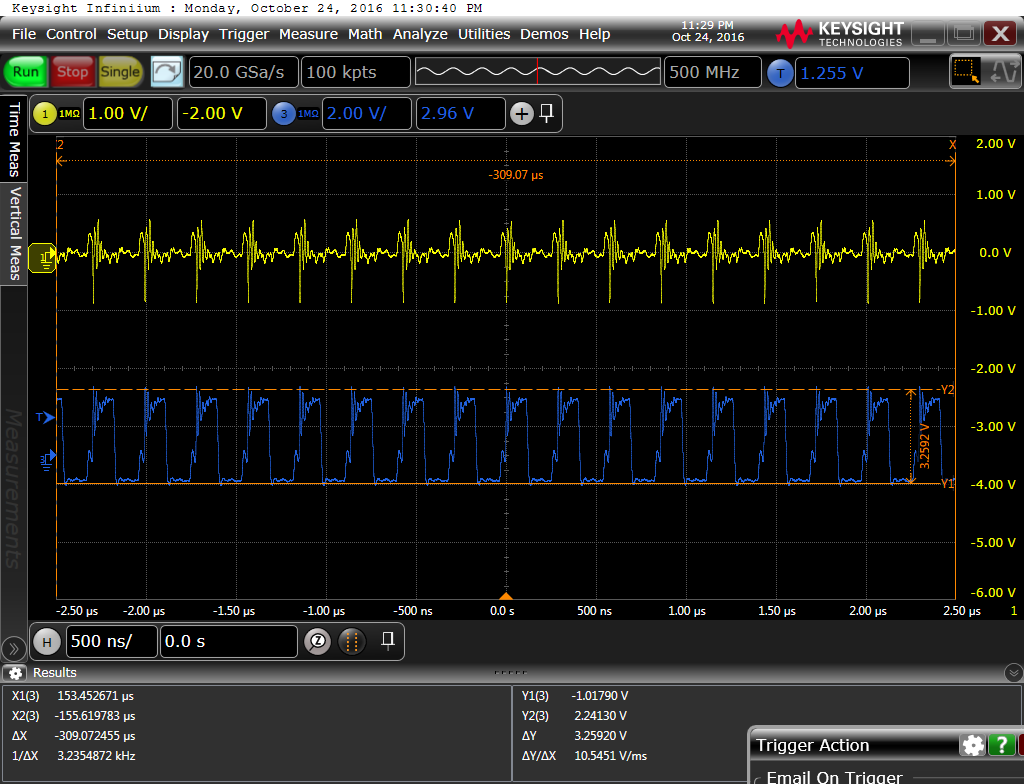Screen dimensions: 1024x784
Task: Toggle channel 1 yellow button
Action: 44,114
